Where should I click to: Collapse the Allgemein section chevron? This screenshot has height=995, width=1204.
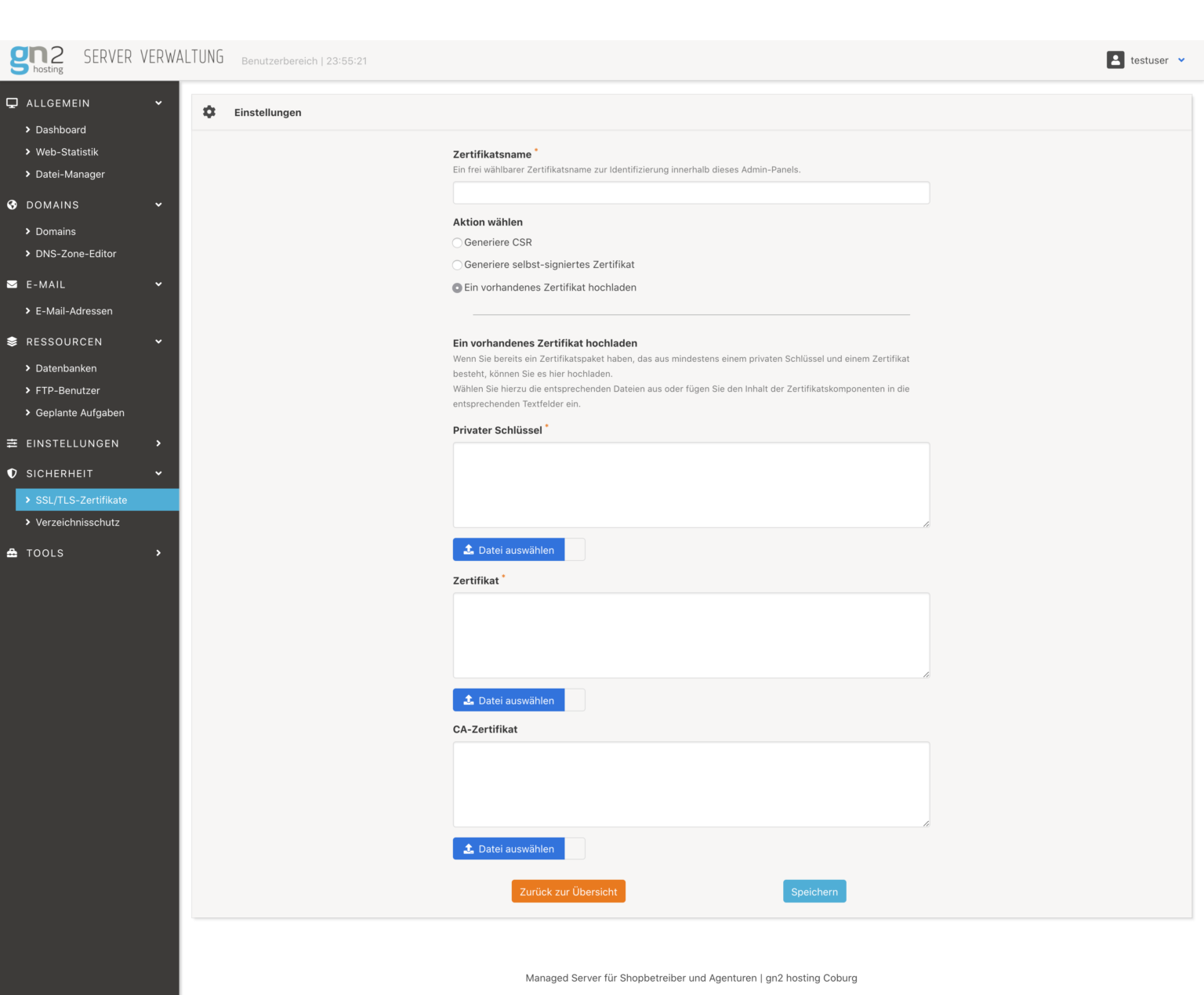point(158,103)
